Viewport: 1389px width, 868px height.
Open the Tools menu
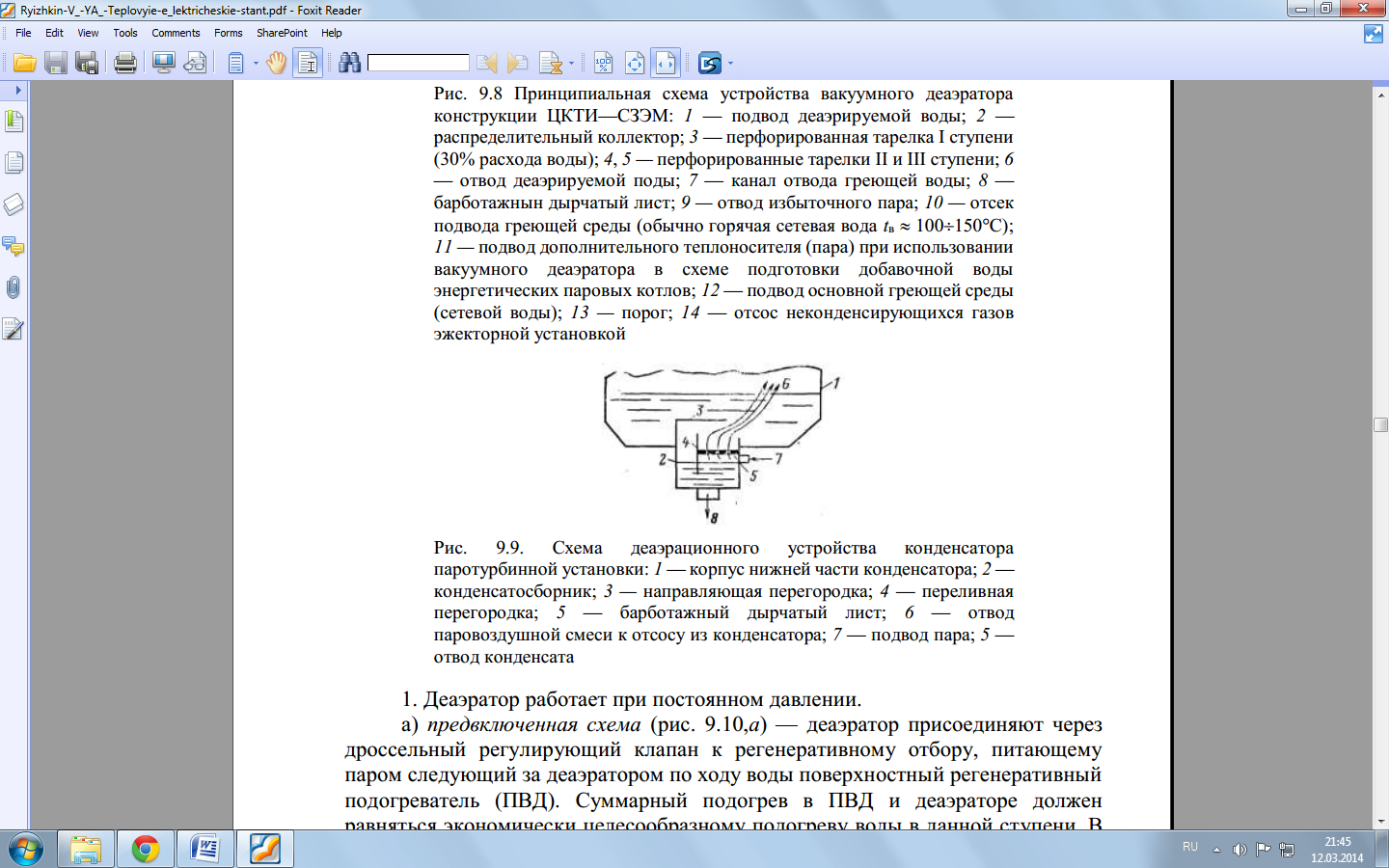pyautogui.click(x=125, y=33)
